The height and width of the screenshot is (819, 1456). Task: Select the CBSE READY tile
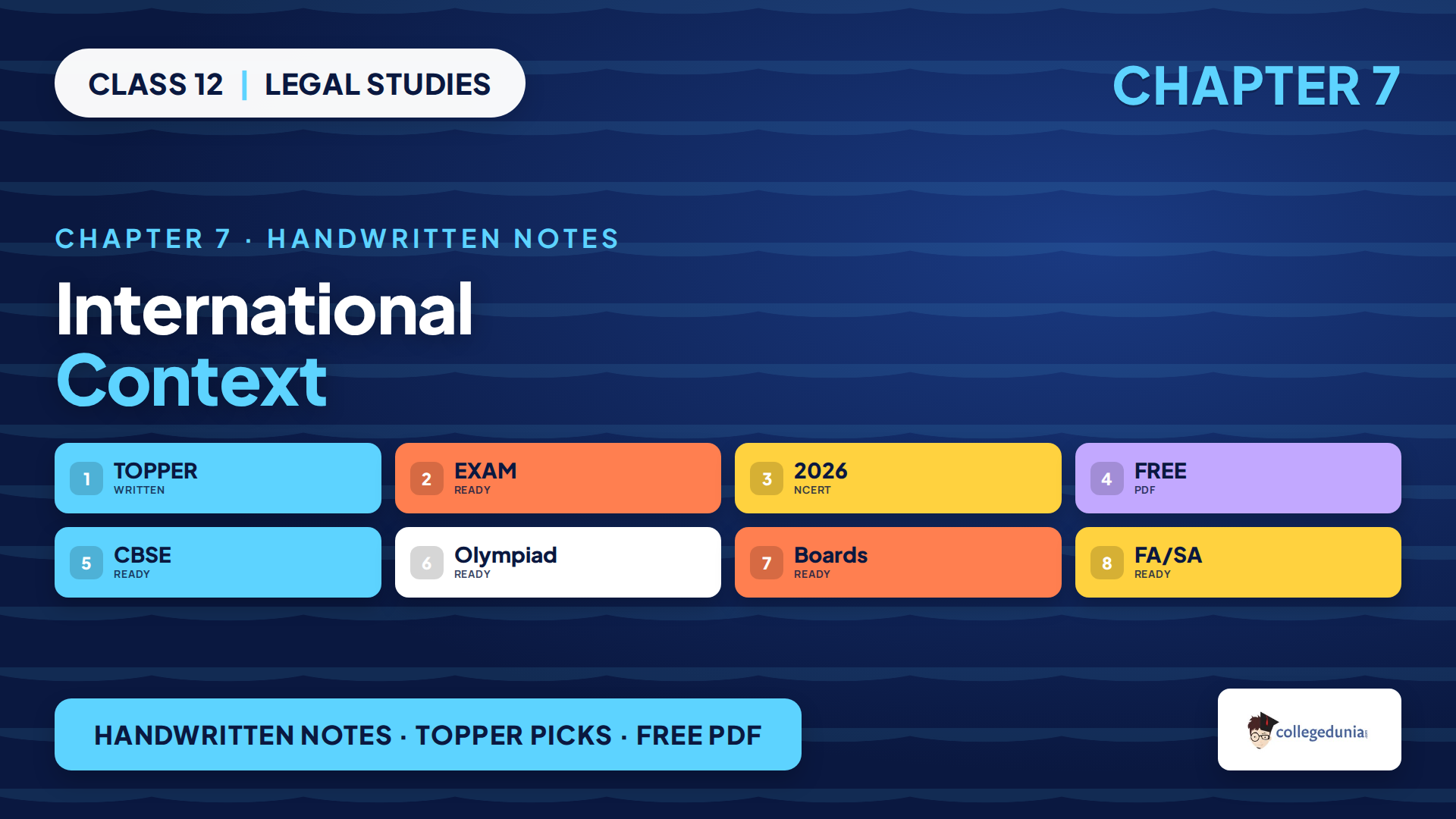point(218,562)
